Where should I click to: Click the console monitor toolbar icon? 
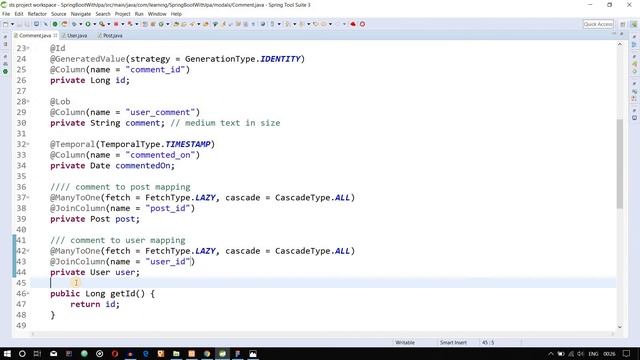click(36, 24)
